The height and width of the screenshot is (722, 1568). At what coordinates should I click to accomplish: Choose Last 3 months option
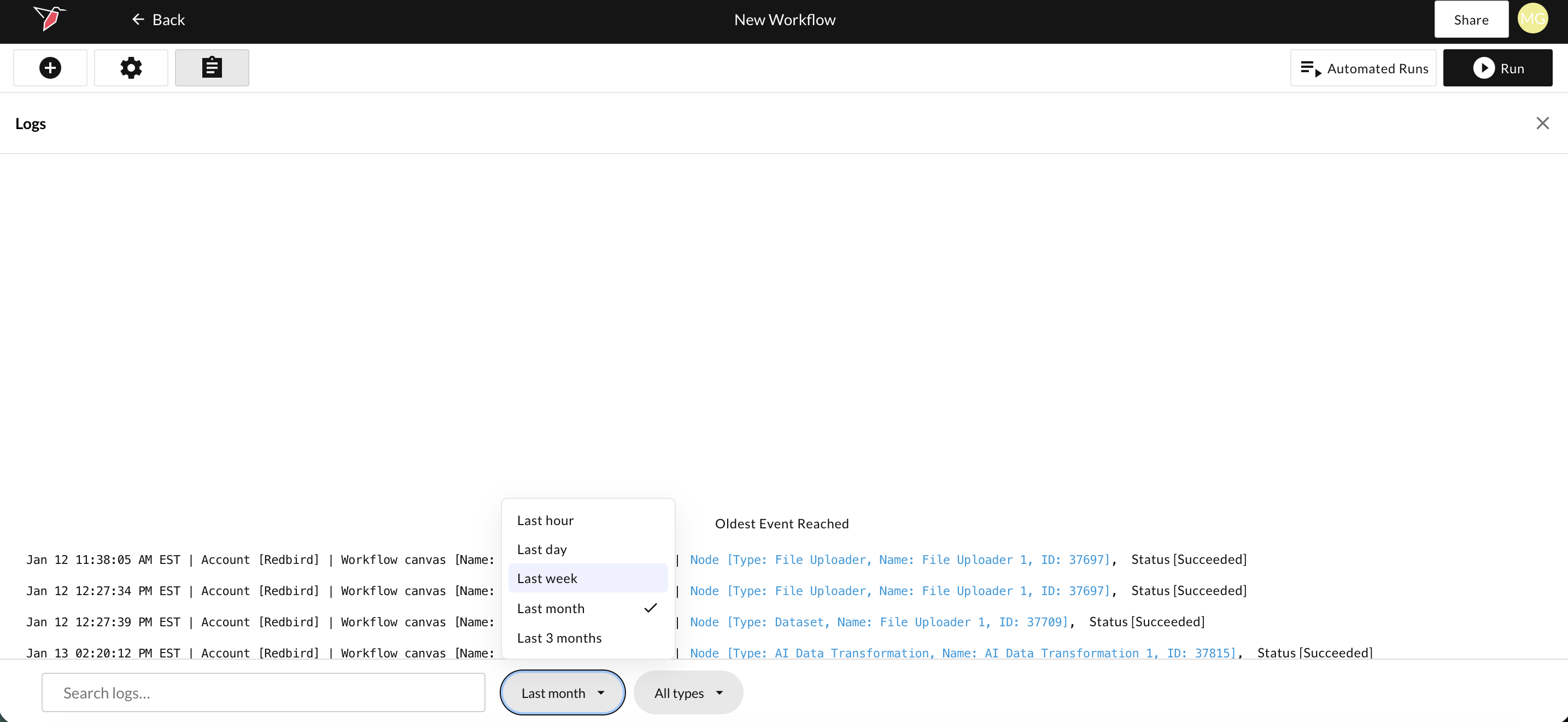(559, 638)
